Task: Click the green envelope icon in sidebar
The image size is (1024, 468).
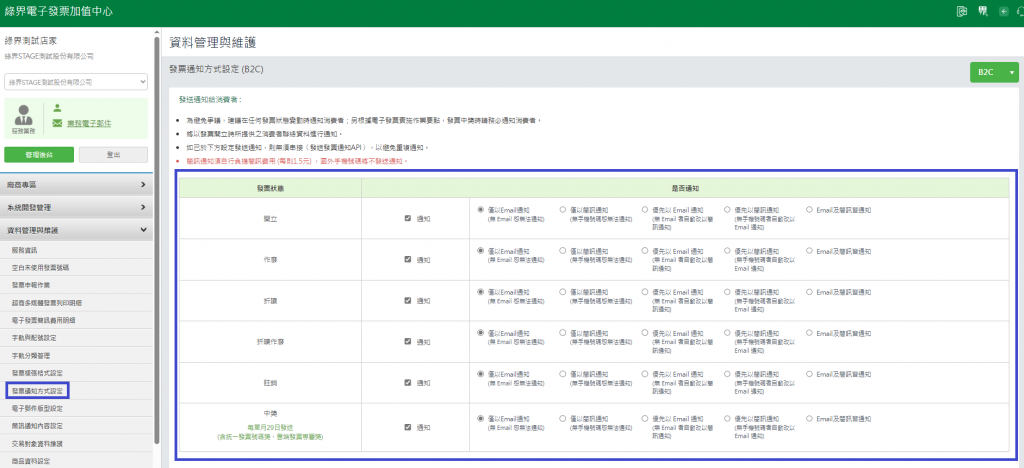Action: 57,123
